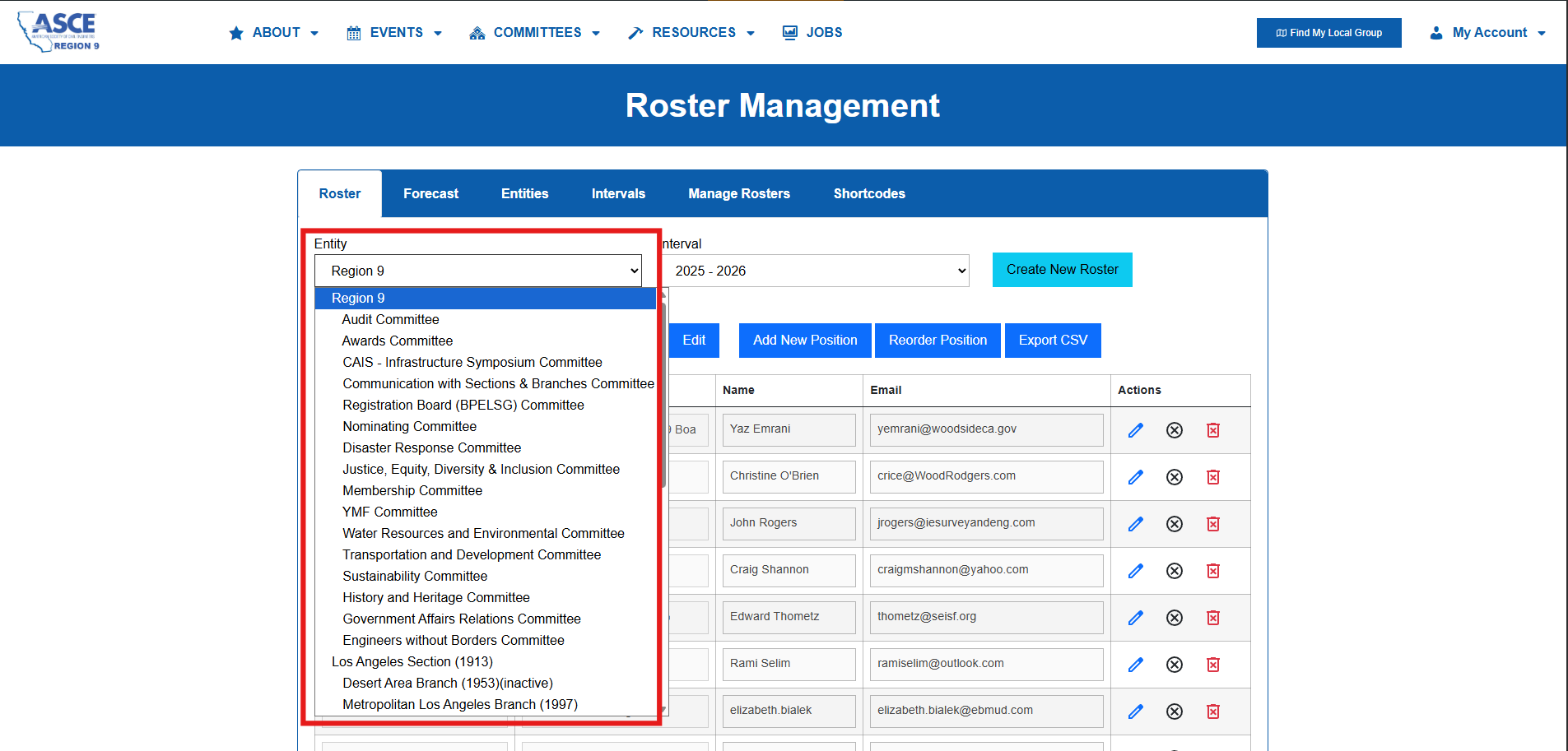Click red delete icon for Yaz Emrani

1213,430
